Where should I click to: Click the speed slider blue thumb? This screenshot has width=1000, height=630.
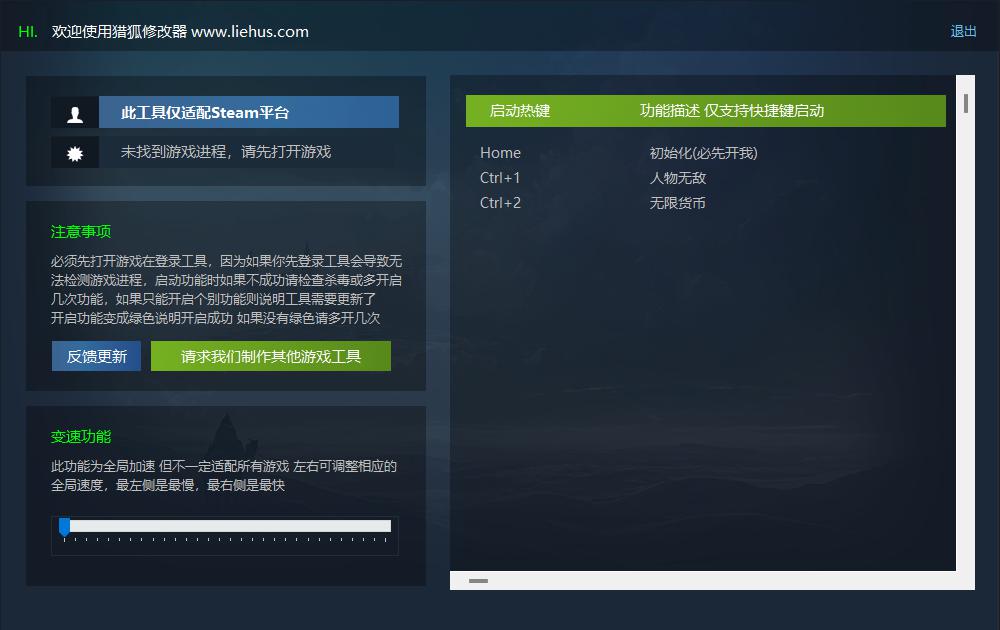click(x=64, y=527)
